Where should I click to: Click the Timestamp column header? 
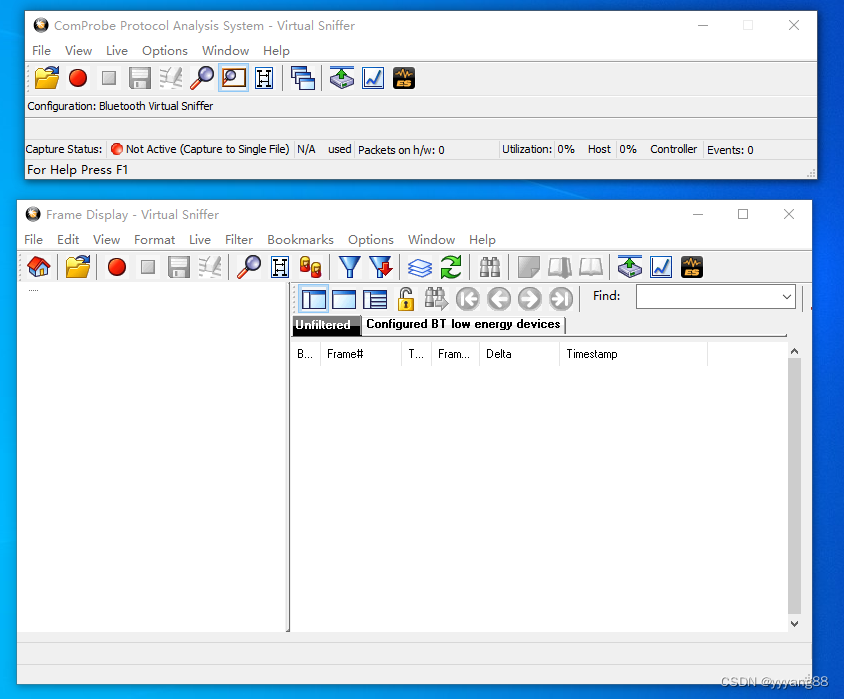[634, 354]
